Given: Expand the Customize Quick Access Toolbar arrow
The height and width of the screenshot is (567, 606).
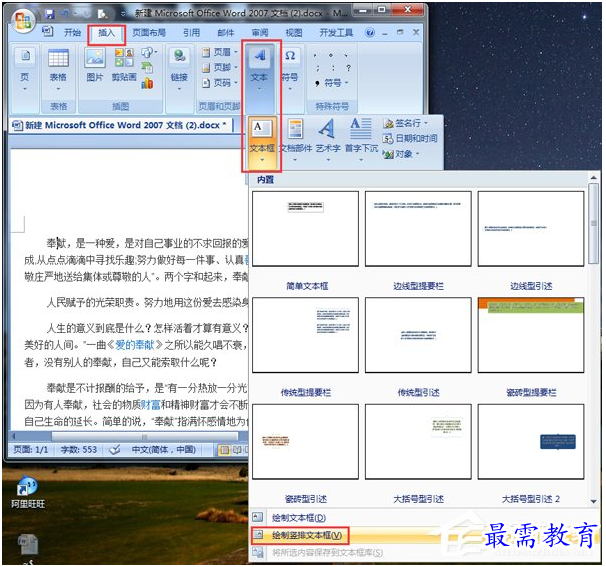Looking at the screenshot, I should point(123,15).
